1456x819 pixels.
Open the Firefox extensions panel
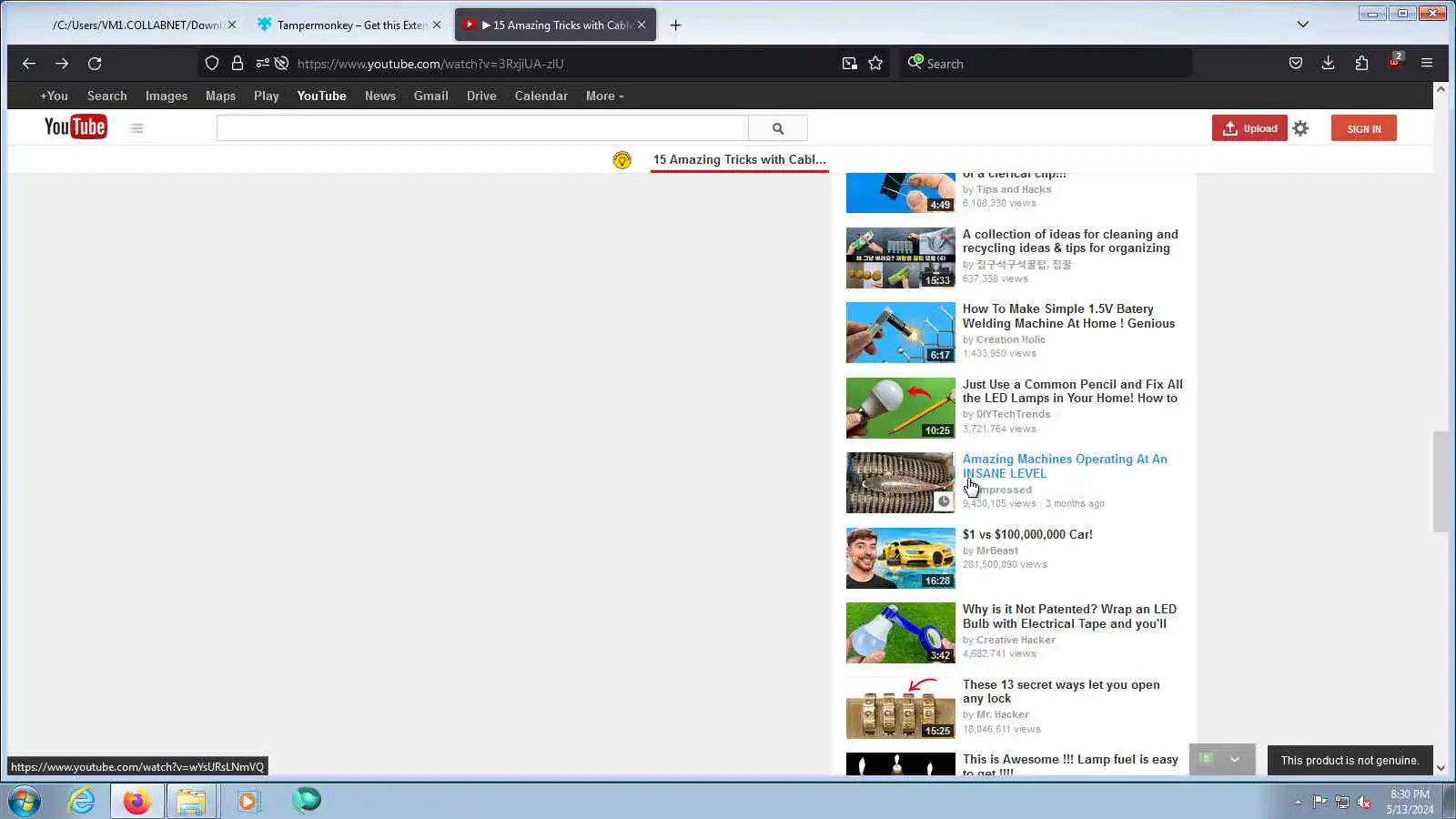tap(1361, 64)
